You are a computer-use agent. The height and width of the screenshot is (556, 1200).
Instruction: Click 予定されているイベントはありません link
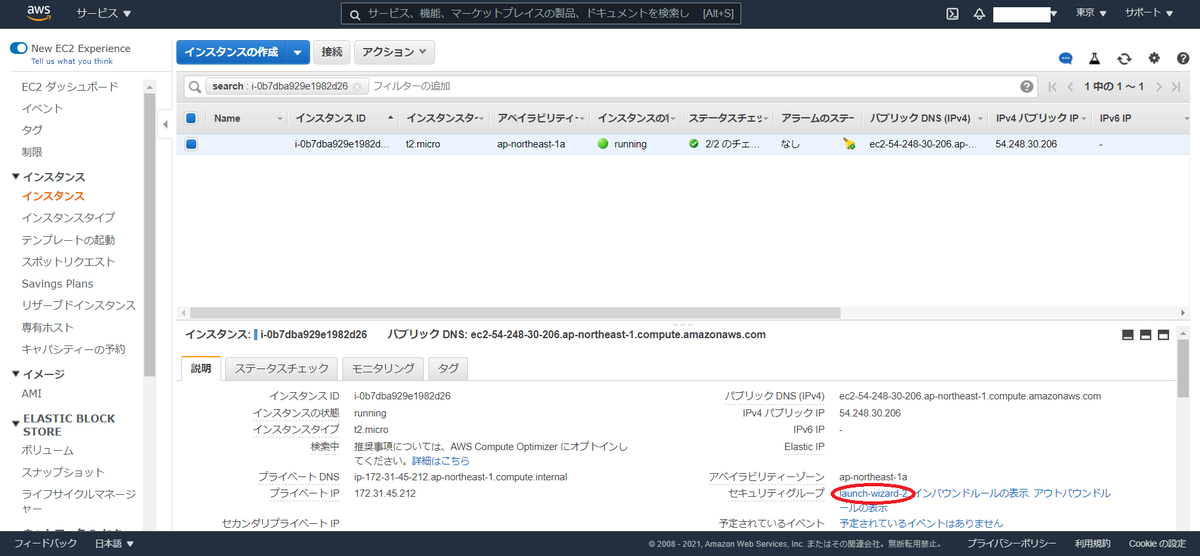coord(921,523)
